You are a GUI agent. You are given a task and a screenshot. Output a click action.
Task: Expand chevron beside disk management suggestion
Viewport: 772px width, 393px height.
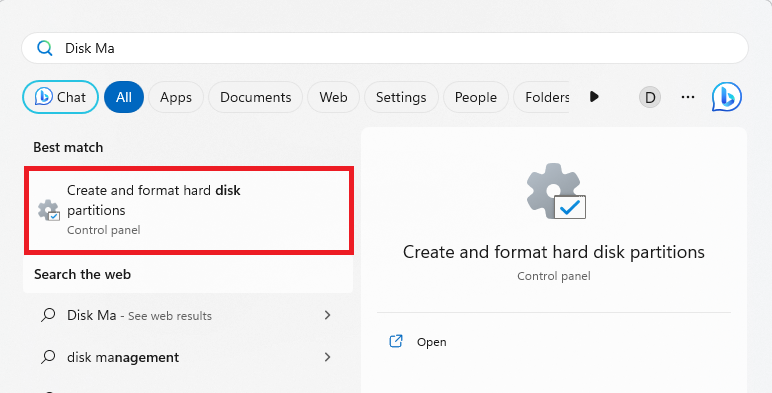click(x=327, y=357)
